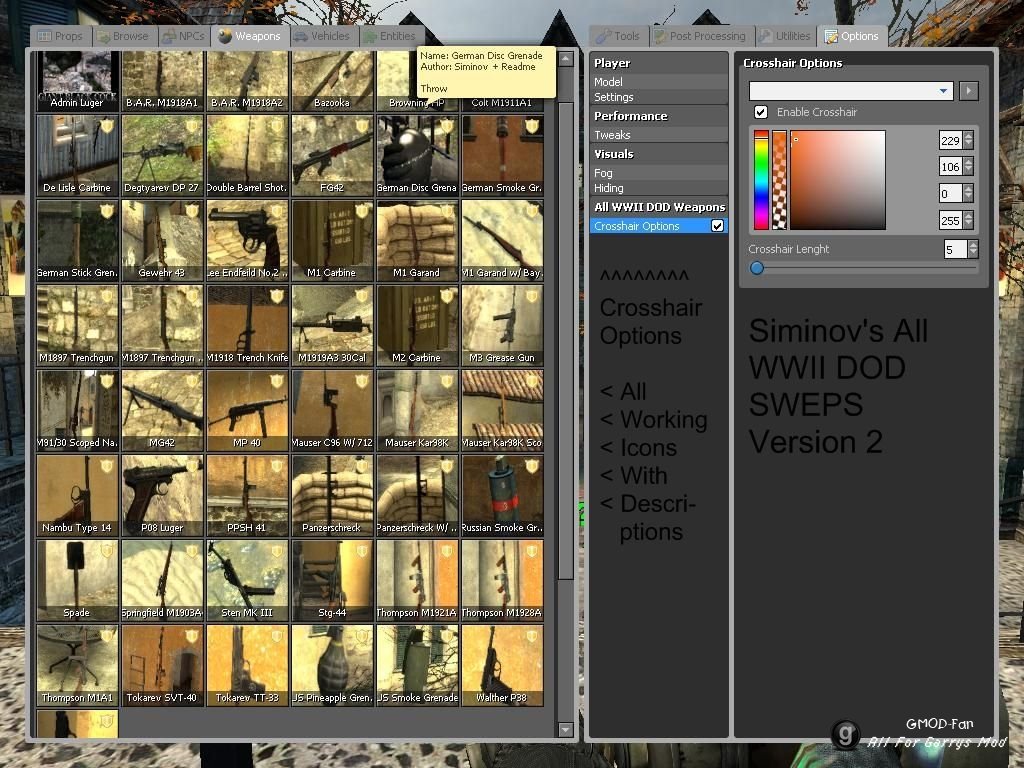Open the Utilities tab
This screenshot has height=768, width=1024.
(x=786, y=36)
